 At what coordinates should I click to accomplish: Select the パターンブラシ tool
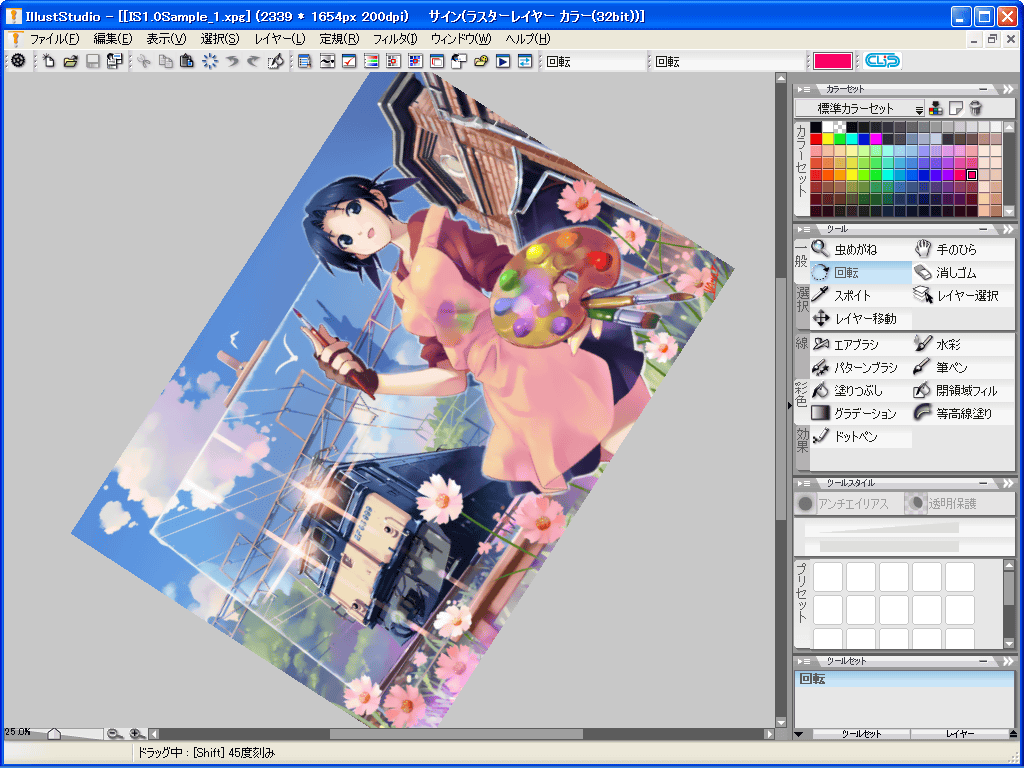(x=860, y=367)
